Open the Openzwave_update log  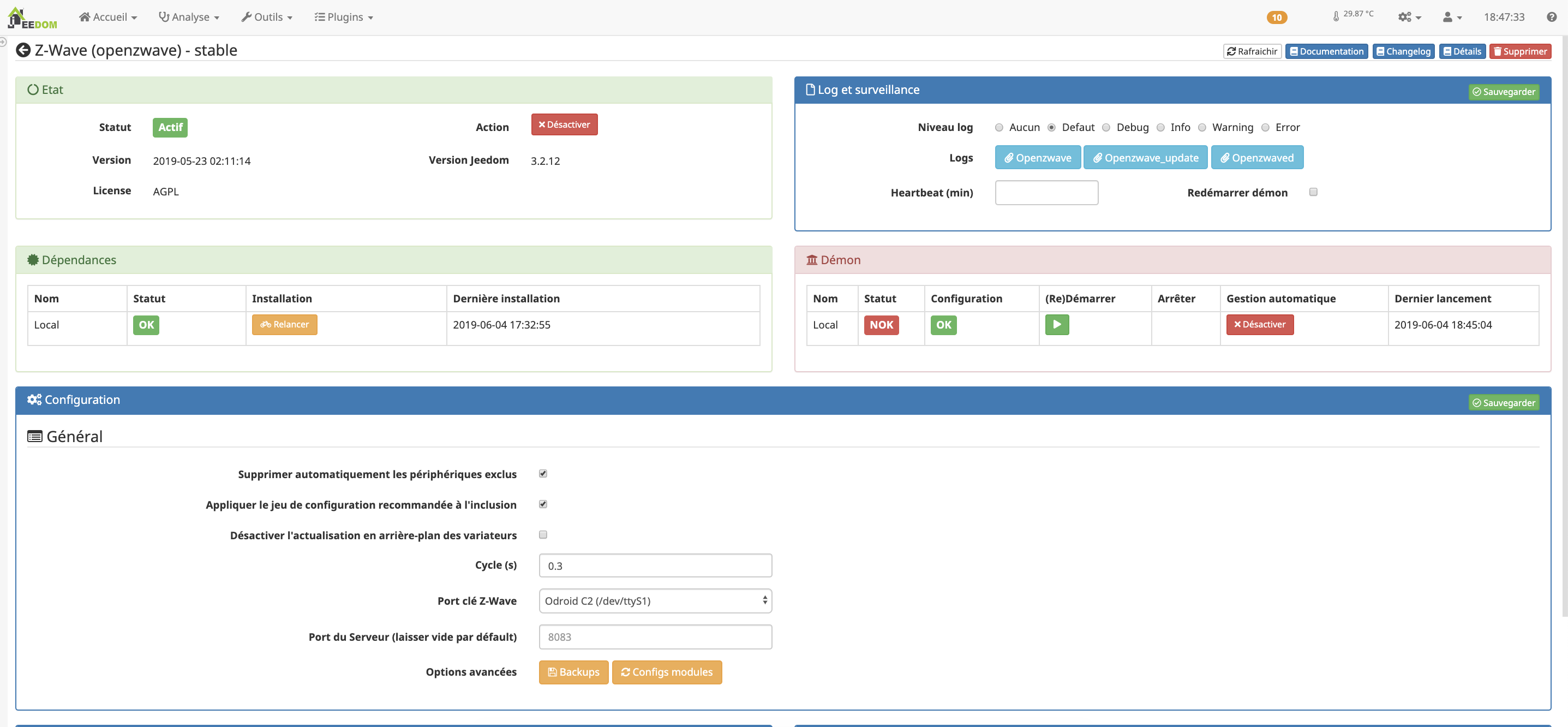[x=1146, y=158]
